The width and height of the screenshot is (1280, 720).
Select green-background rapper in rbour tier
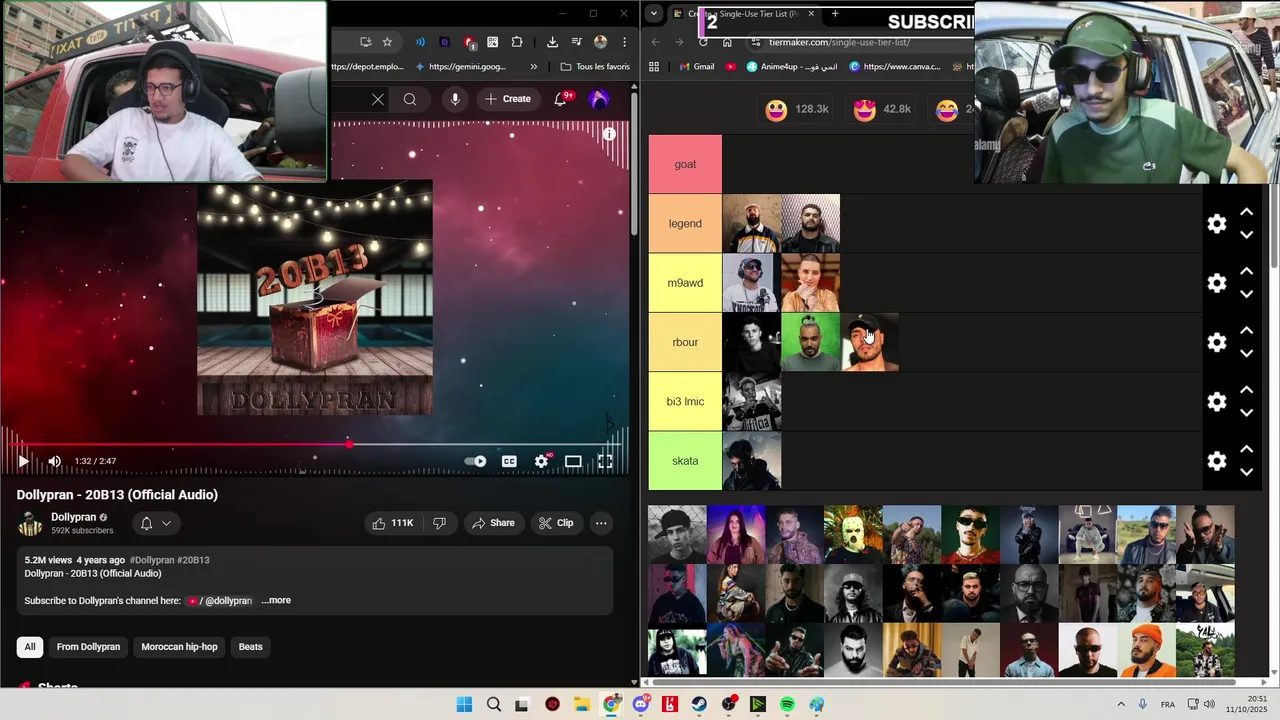point(810,342)
